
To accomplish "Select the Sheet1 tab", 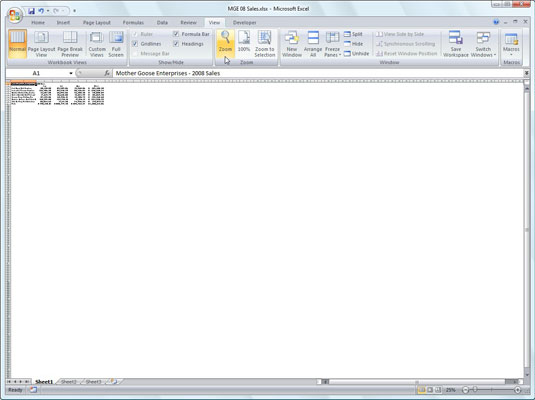I will 44,382.
